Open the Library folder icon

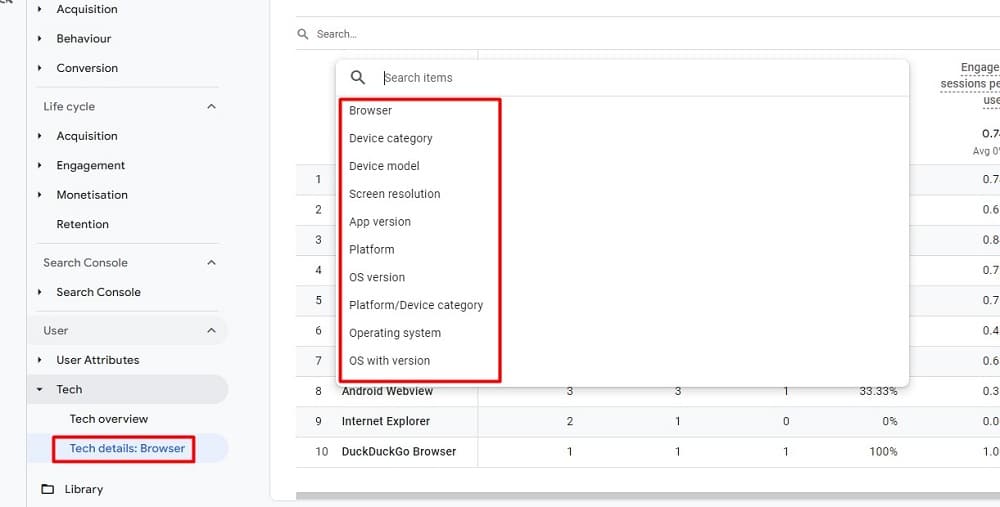[47, 489]
